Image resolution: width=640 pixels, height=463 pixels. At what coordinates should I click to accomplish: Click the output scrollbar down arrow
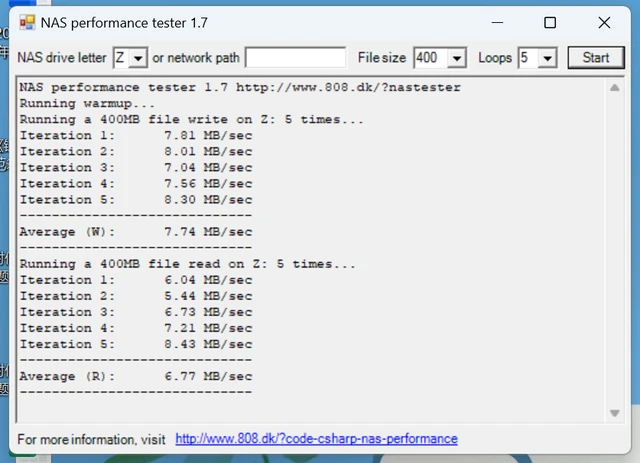[614, 413]
